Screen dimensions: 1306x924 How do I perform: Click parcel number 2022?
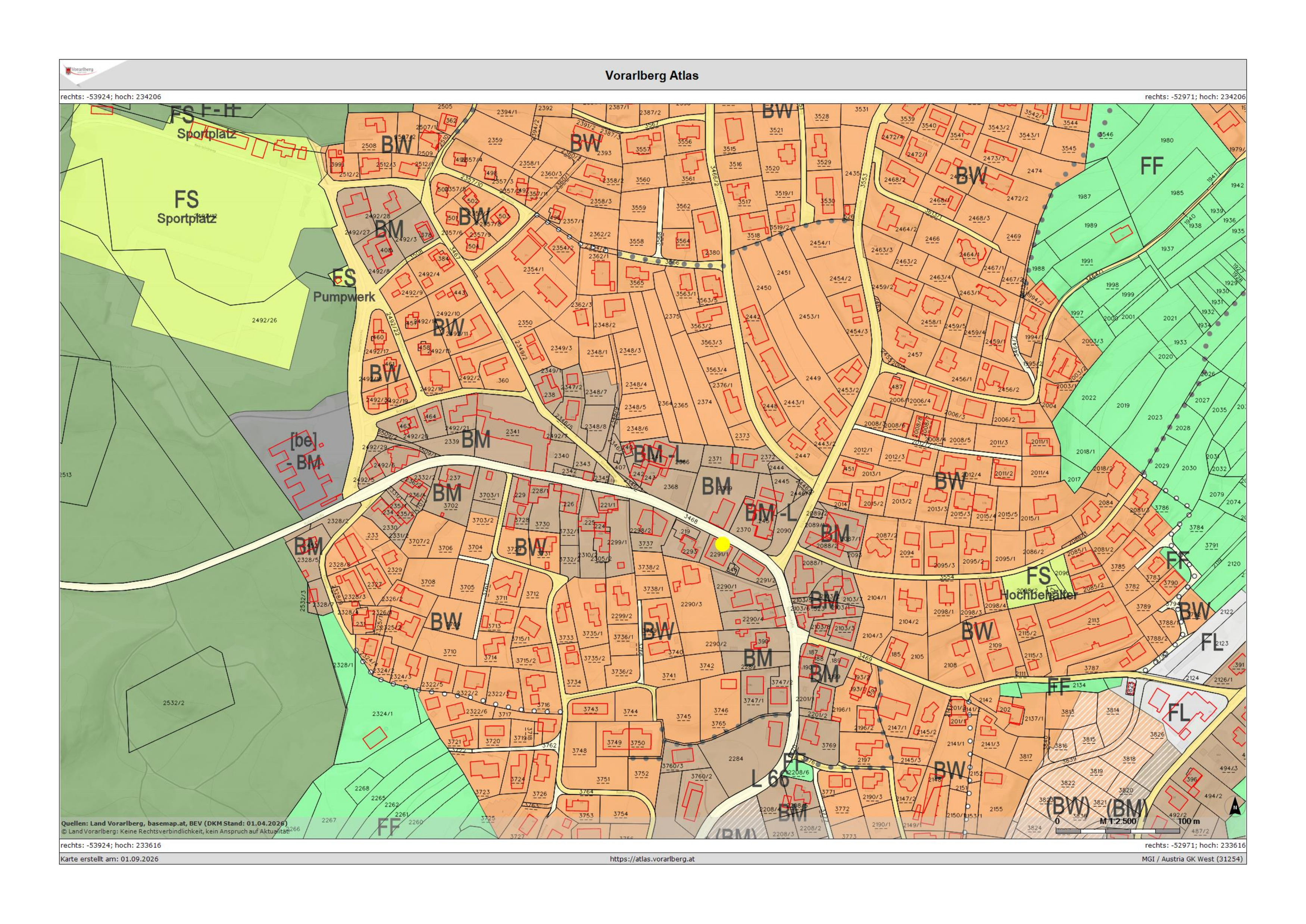1088,398
